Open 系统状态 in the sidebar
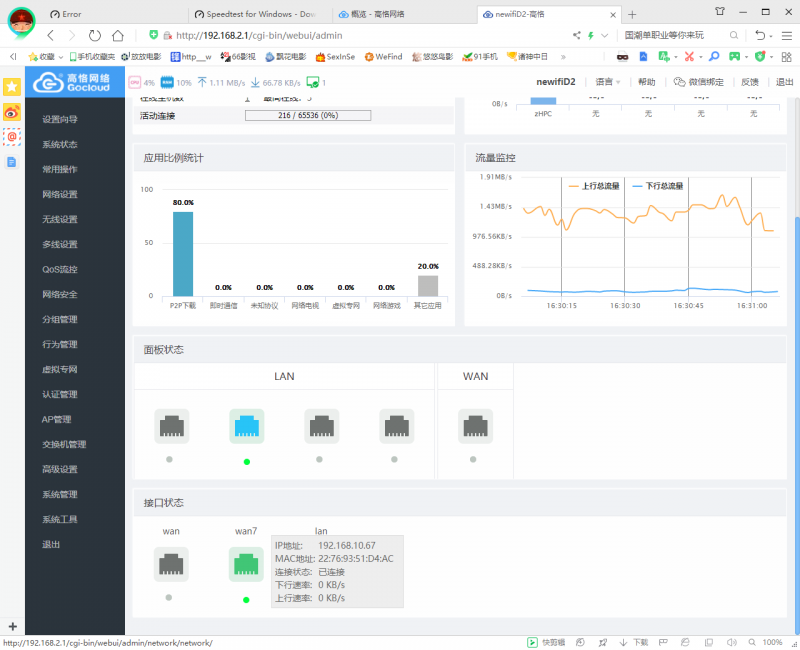The image size is (800, 650). coord(60,144)
